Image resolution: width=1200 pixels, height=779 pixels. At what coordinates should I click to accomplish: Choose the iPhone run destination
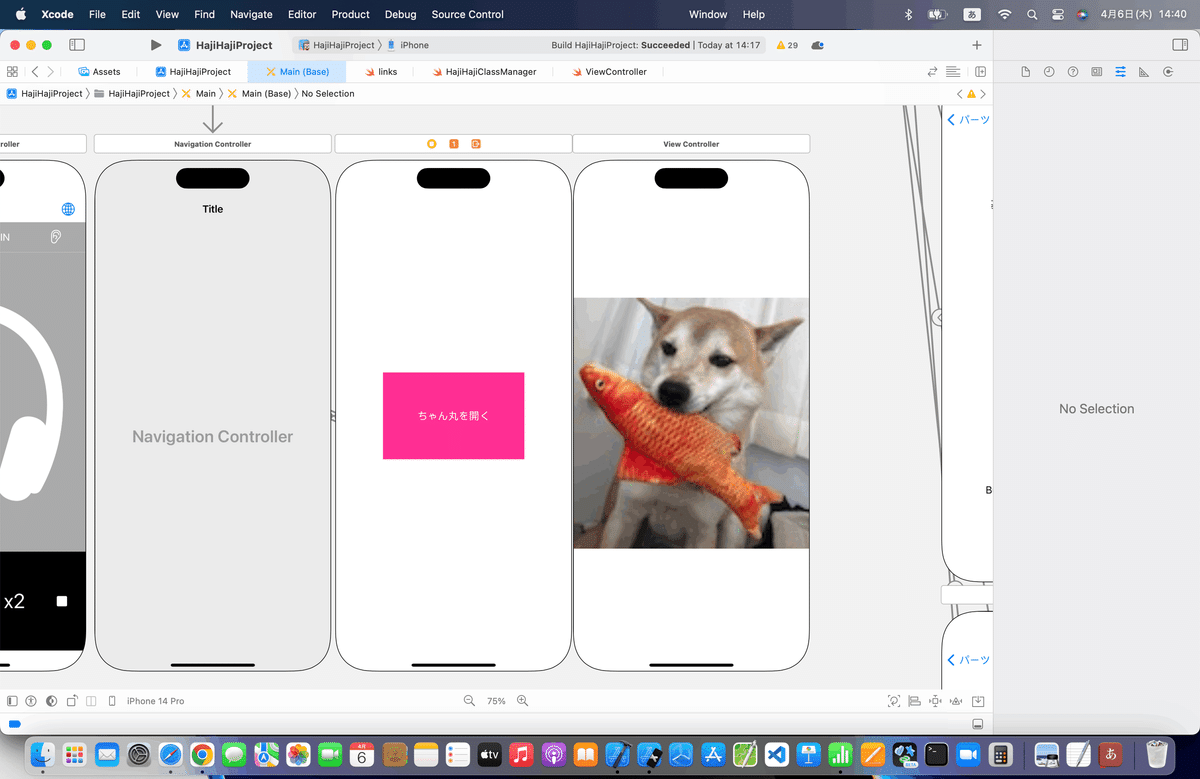click(408, 45)
